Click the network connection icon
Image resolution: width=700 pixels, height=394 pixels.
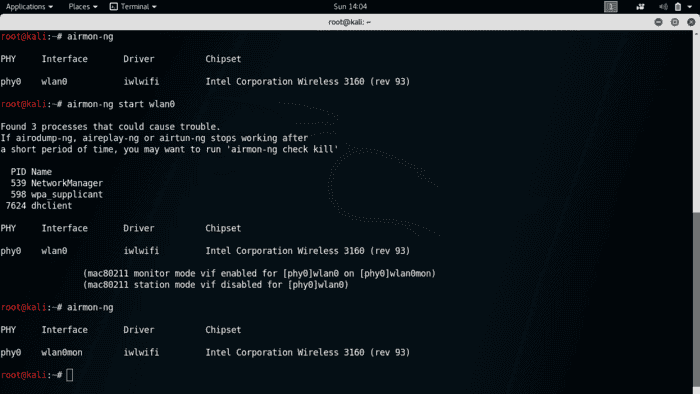pos(640,7)
